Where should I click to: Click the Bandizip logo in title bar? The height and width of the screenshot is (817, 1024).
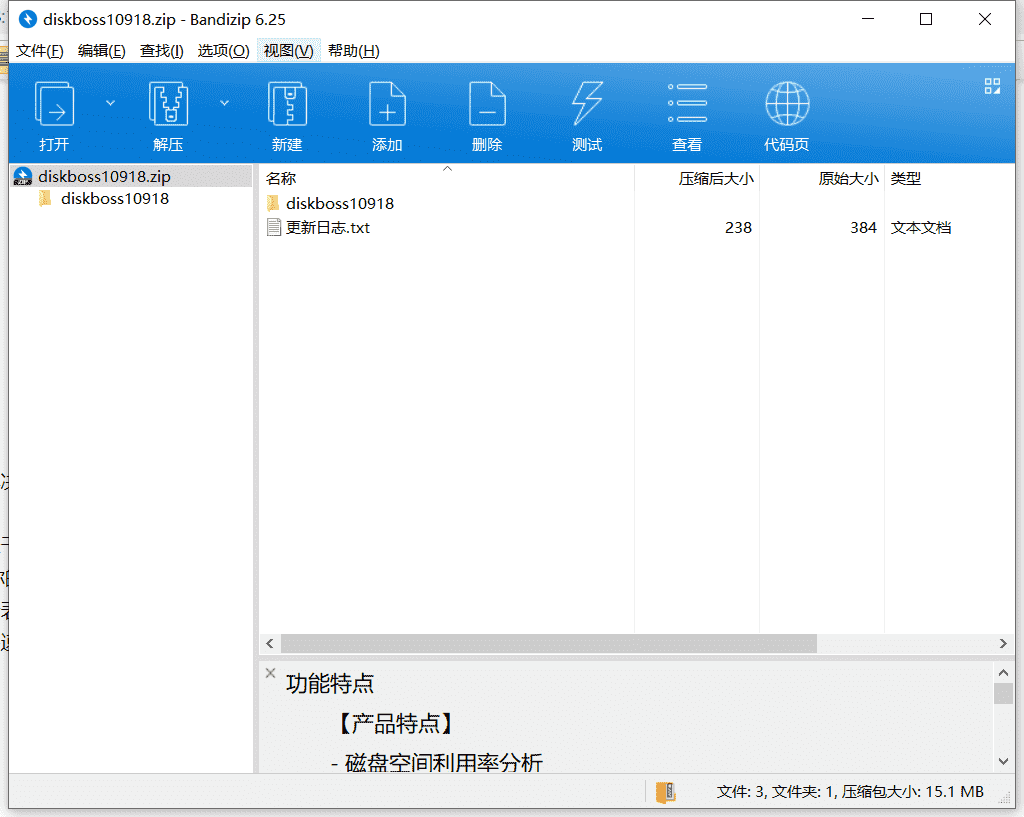(28, 20)
